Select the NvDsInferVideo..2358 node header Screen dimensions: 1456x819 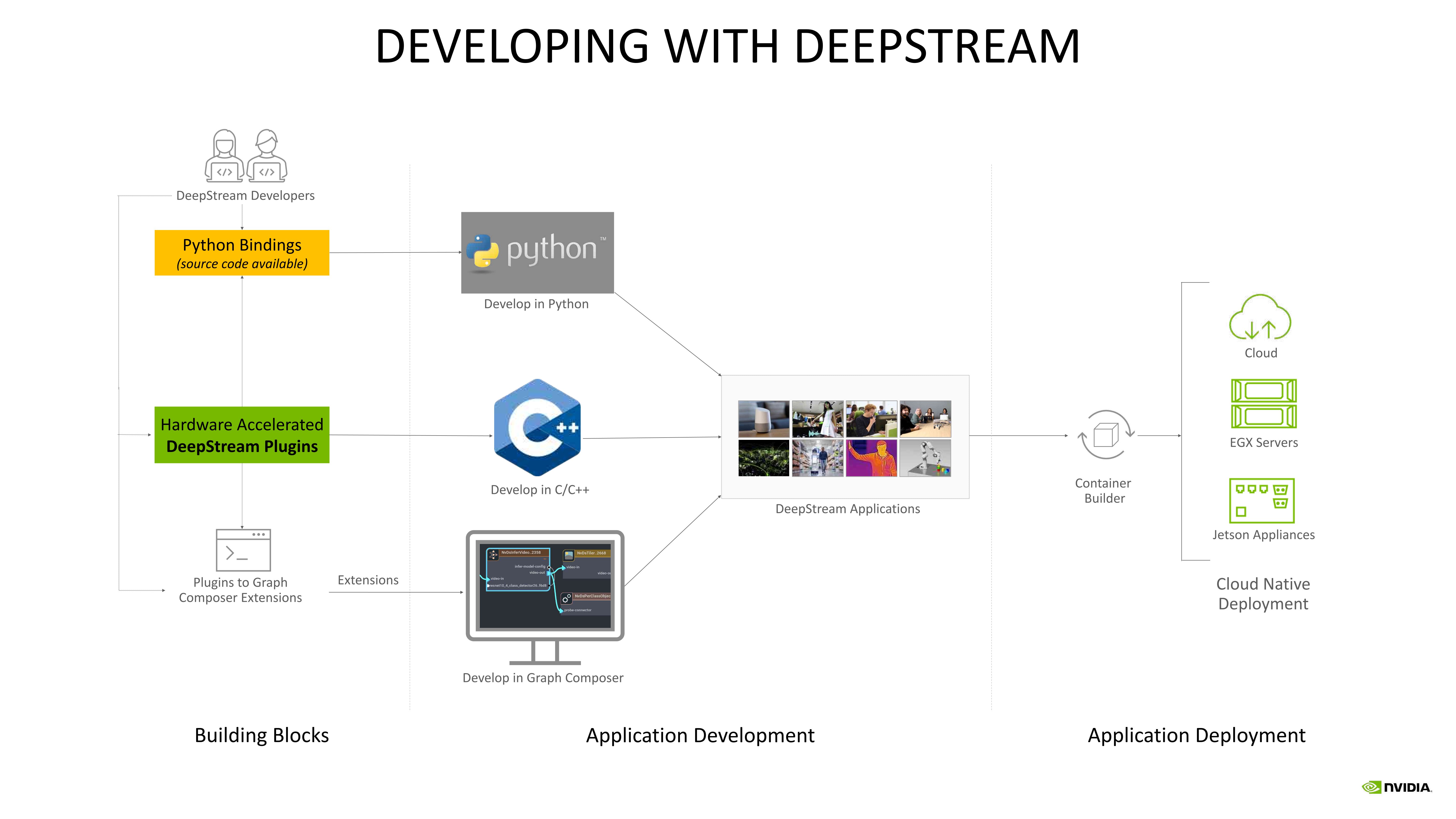(x=521, y=553)
